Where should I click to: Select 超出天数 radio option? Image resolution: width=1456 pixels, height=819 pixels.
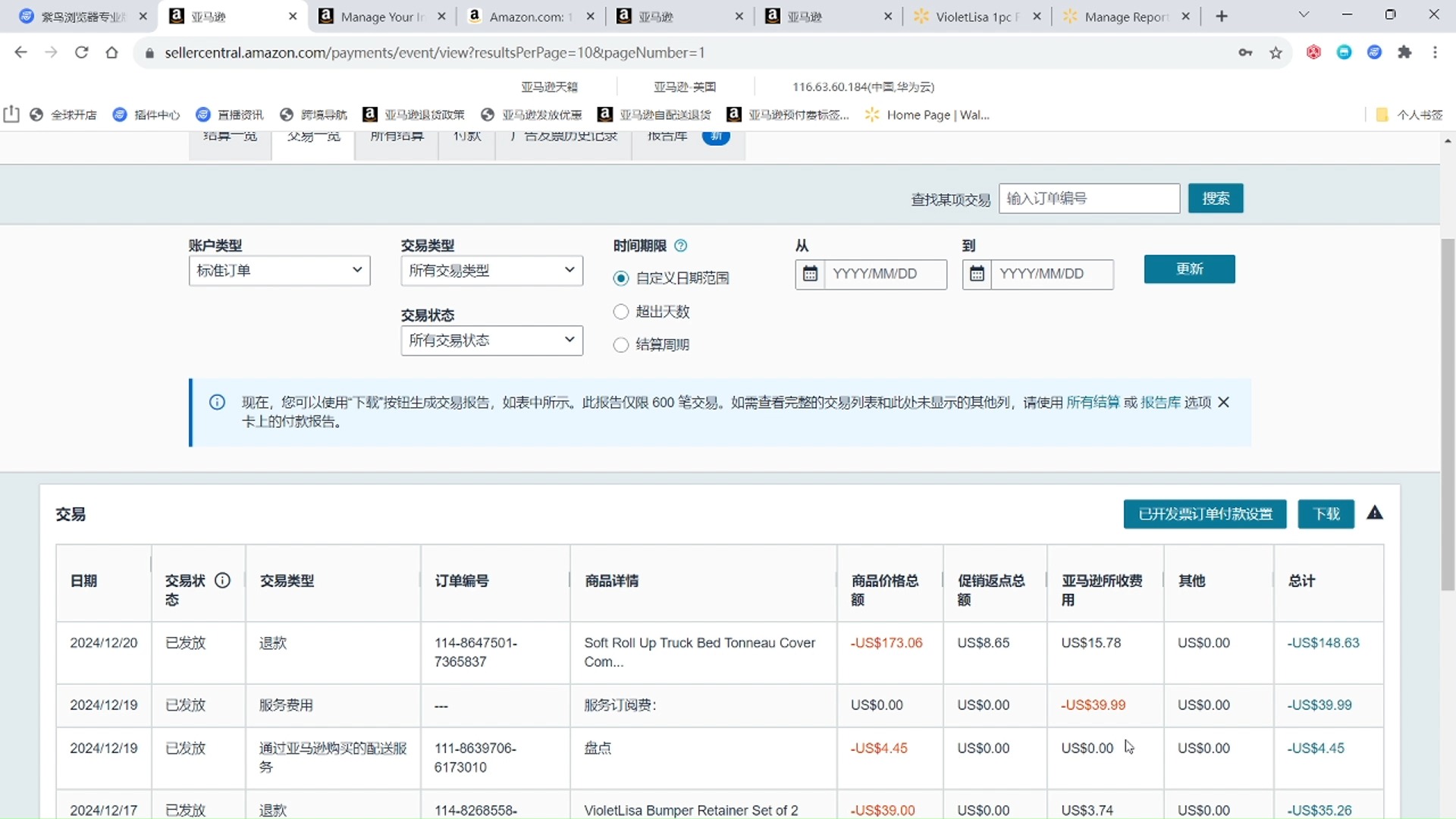[x=621, y=312]
